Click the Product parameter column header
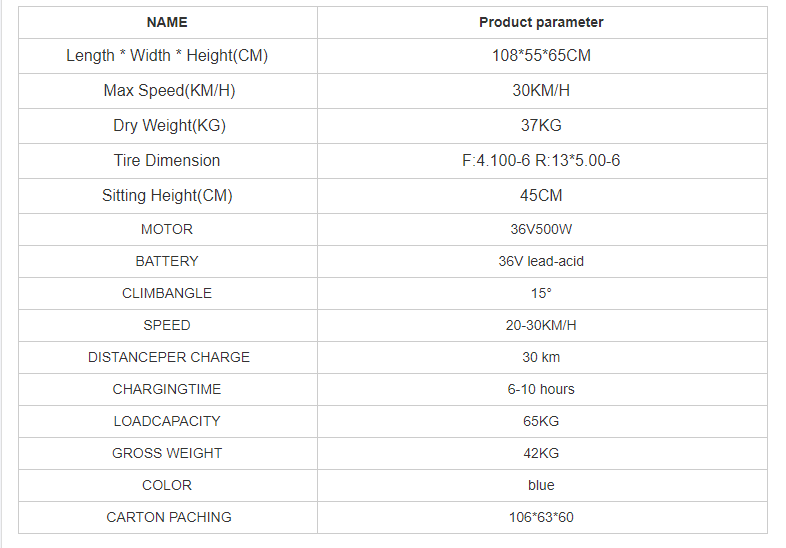The width and height of the screenshot is (786, 548). tap(541, 22)
